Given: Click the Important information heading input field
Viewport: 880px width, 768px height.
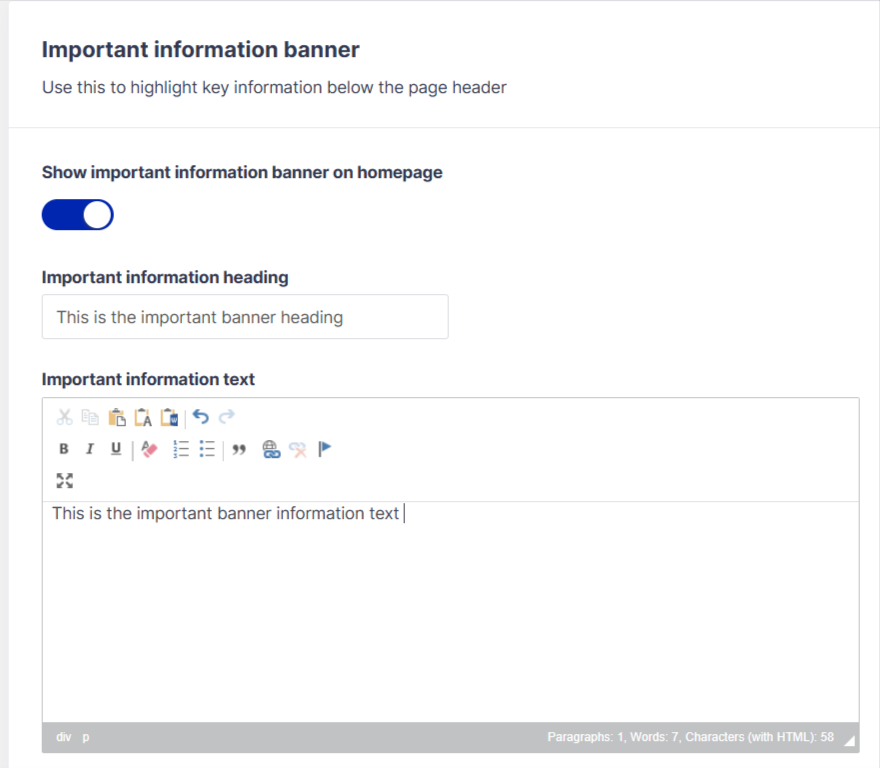Looking at the screenshot, I should coord(245,317).
